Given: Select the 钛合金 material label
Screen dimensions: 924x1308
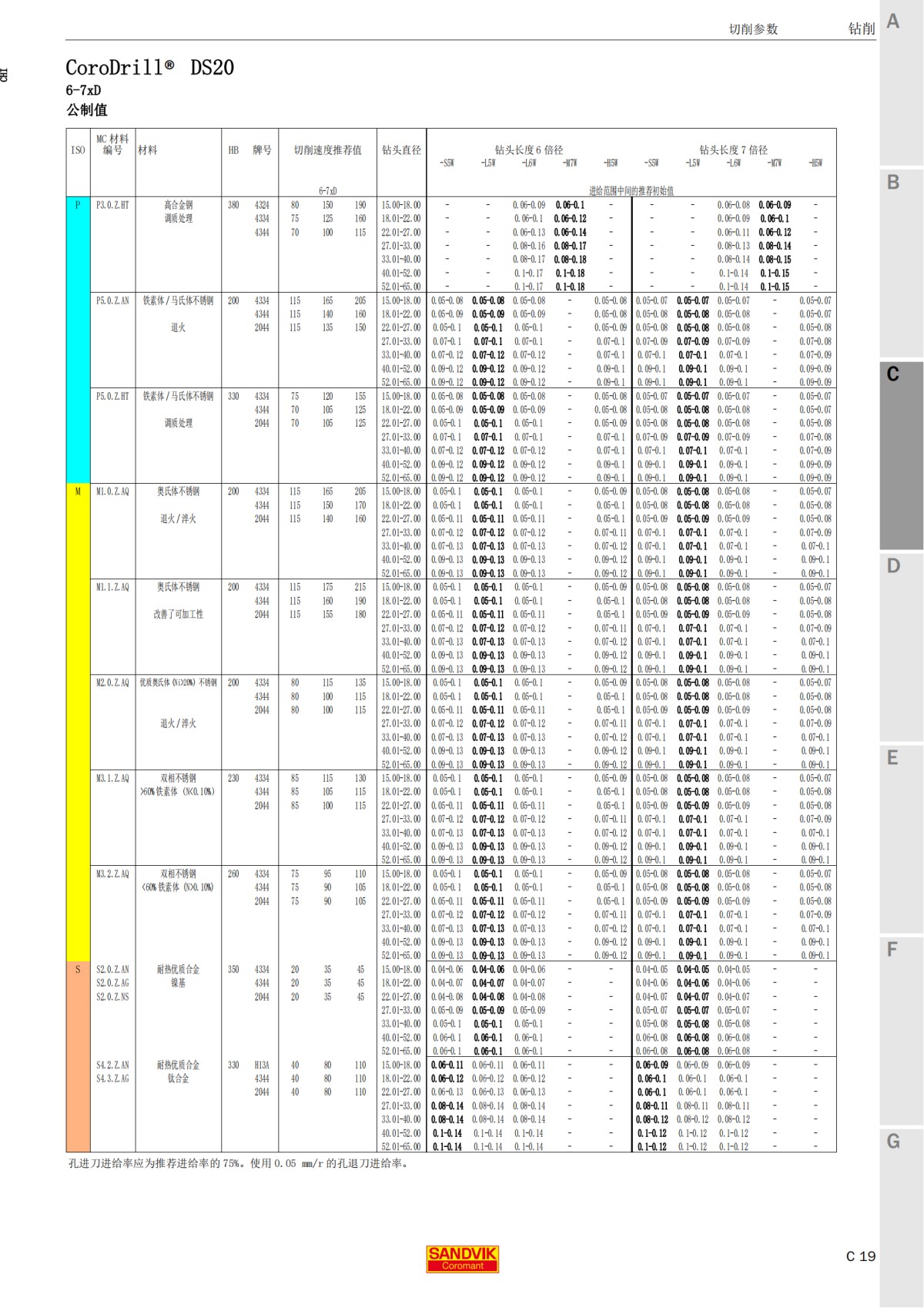Looking at the screenshot, I should coord(178,1078).
